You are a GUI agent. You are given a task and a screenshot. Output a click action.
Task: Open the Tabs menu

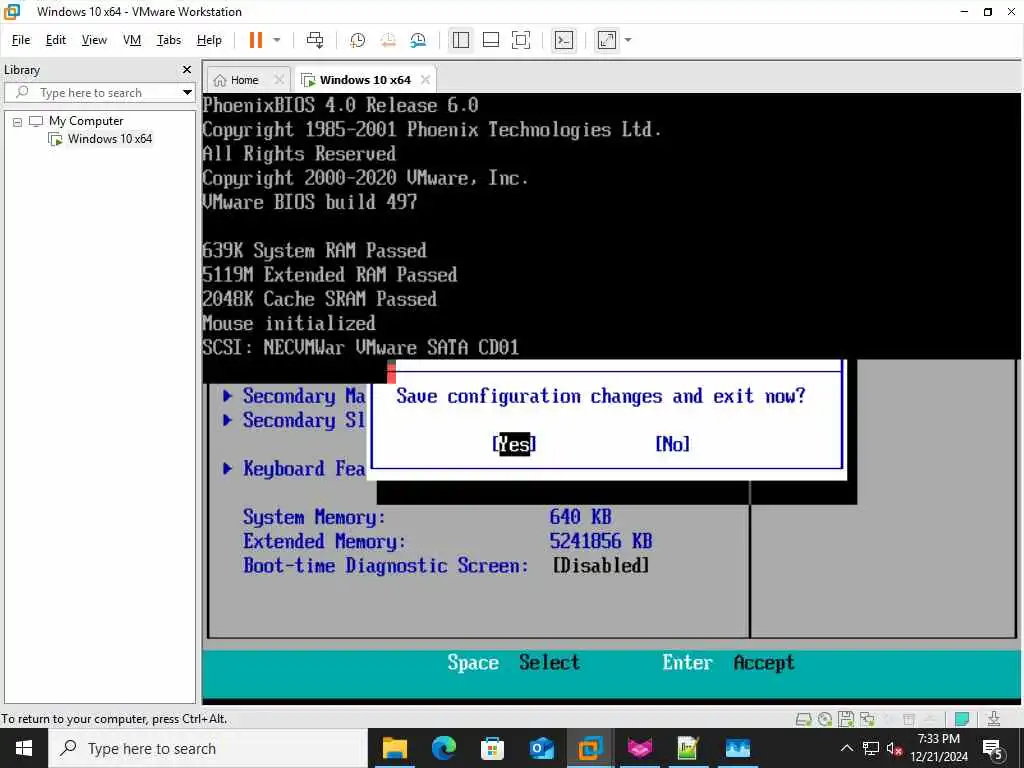coord(168,40)
